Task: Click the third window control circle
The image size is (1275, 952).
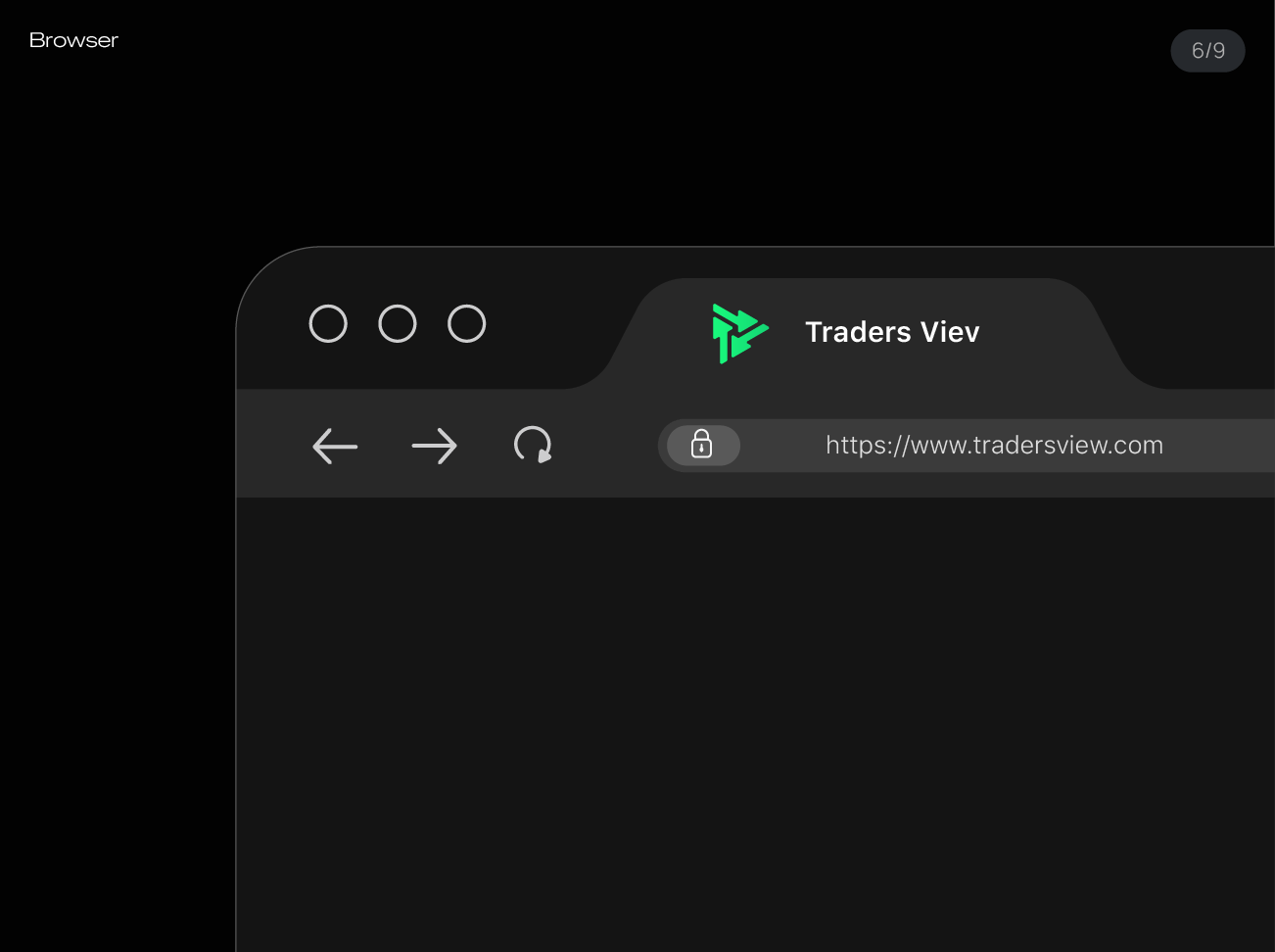Action: [x=467, y=324]
